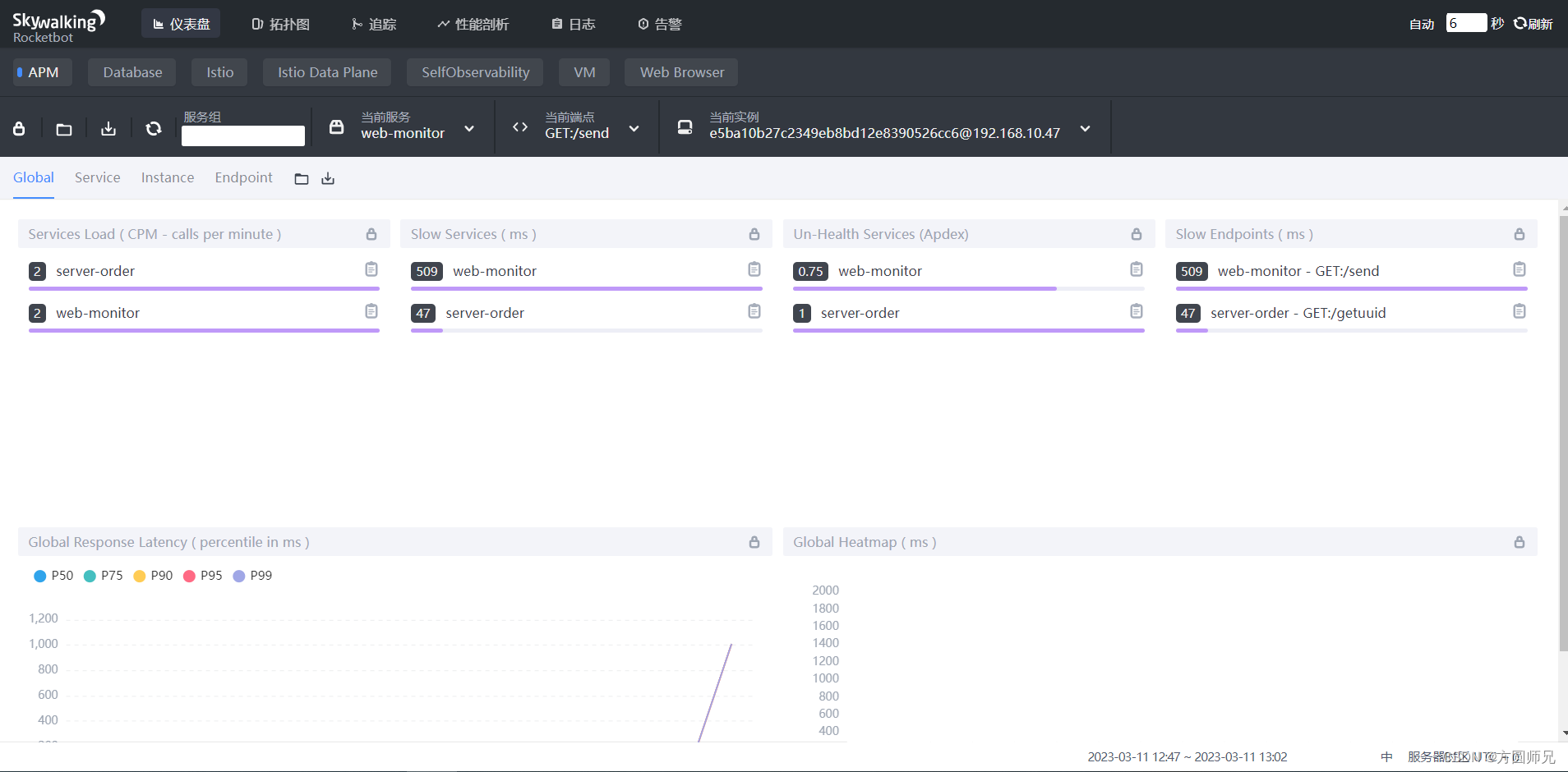Expand the current instance dropdown

pyautogui.click(x=1086, y=129)
